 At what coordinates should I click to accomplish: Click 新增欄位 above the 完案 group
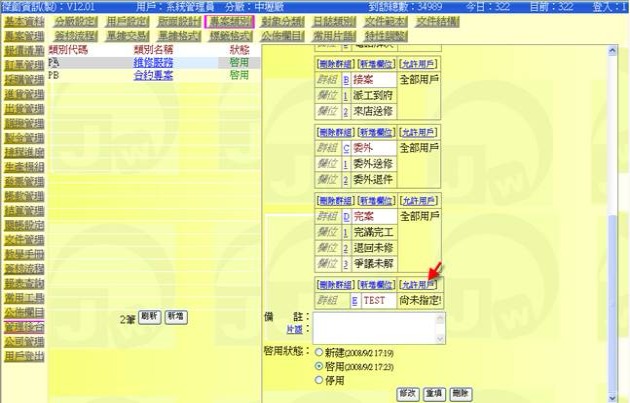(377, 202)
